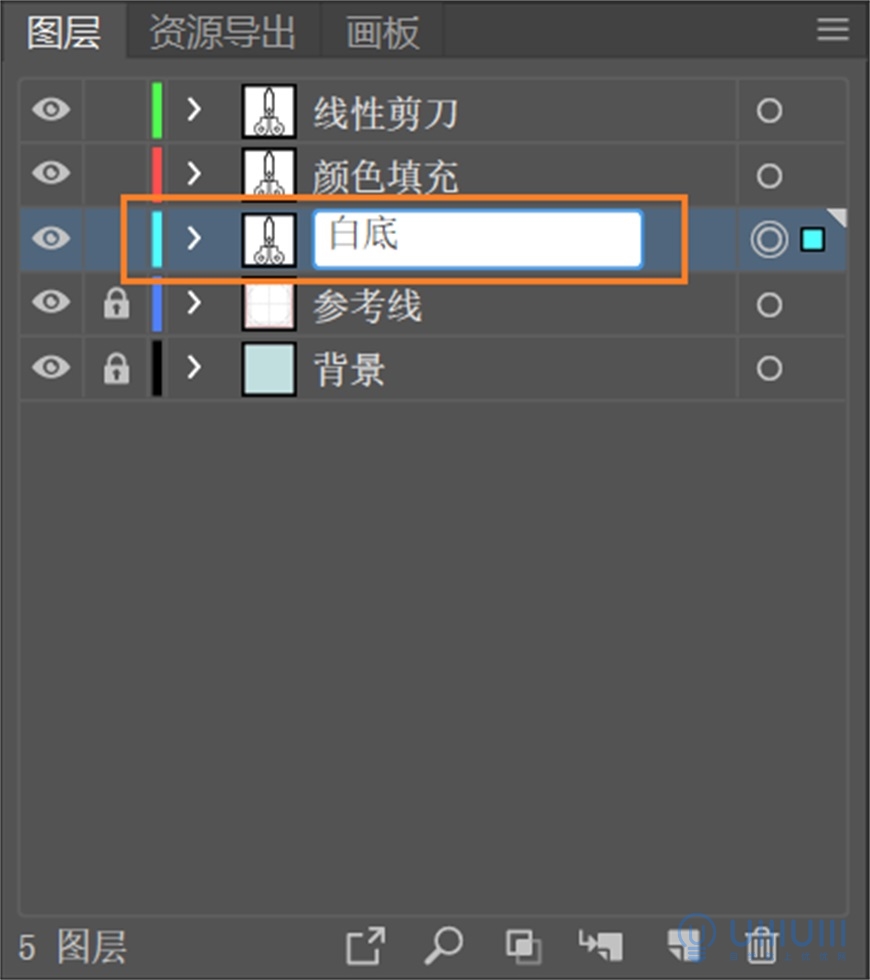Click the cyan selection indicator square

812,239
